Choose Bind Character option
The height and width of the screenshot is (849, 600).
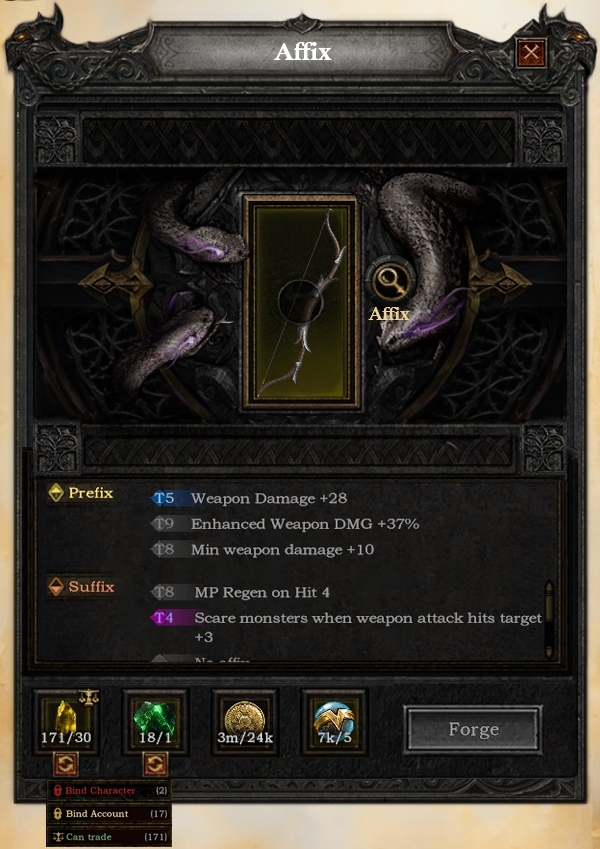click(x=110, y=791)
